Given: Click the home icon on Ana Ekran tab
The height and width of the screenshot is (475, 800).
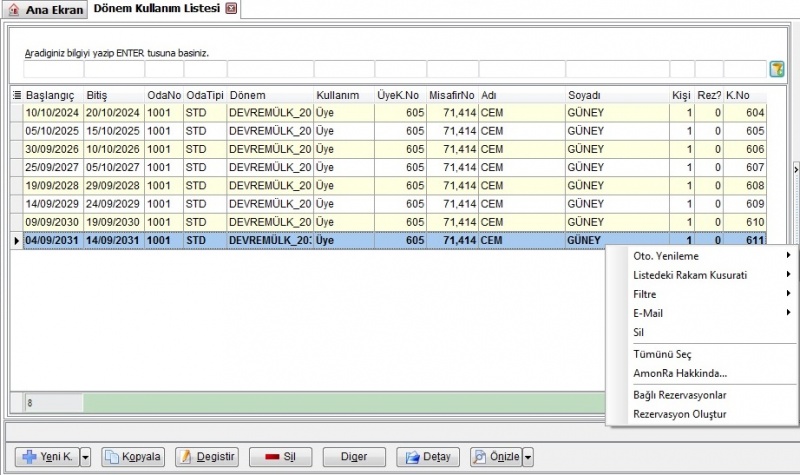Looking at the screenshot, I should [14, 10].
